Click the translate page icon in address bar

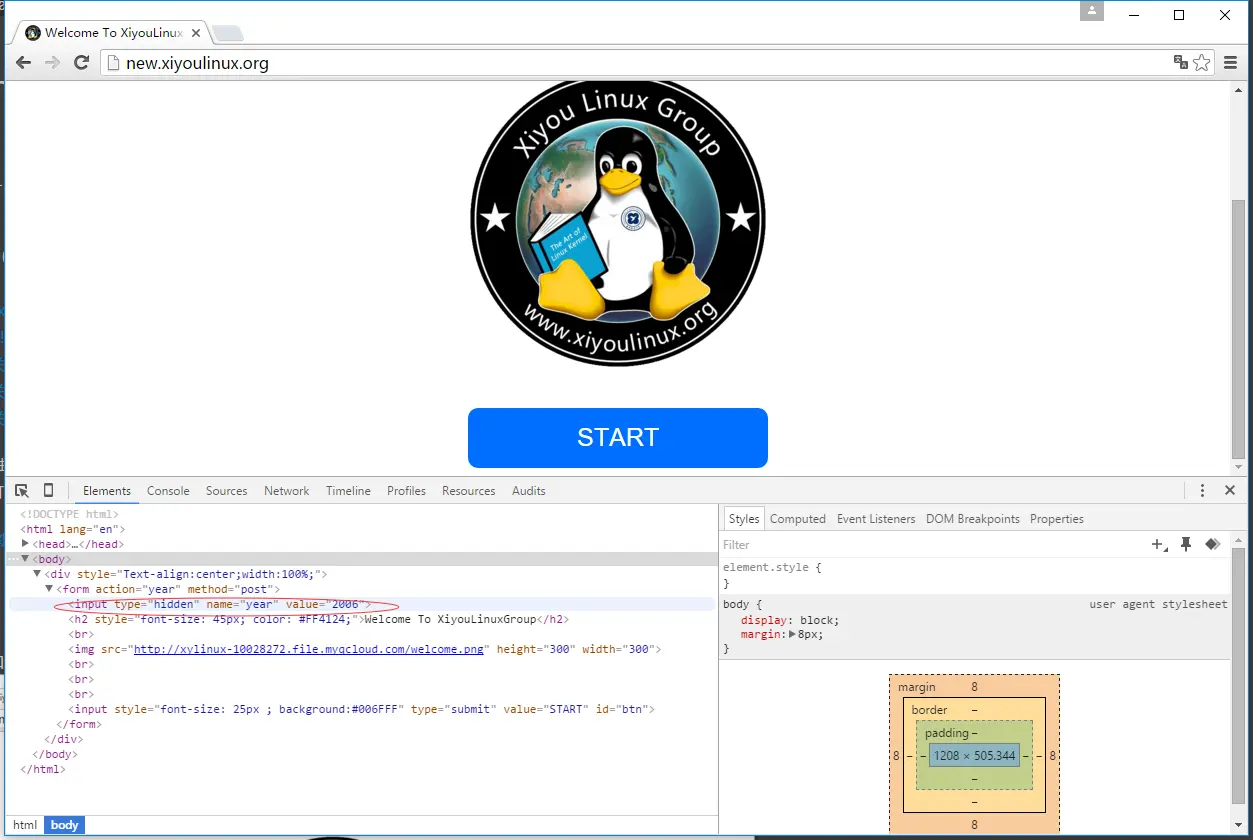(1181, 62)
